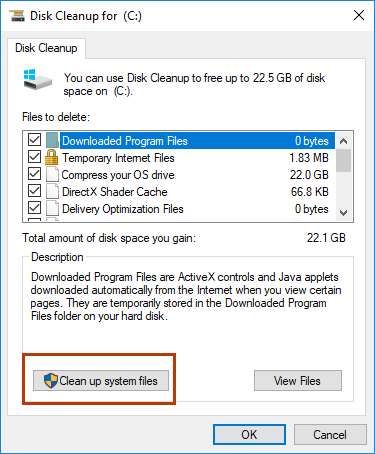
Task: Uncheck the Temporary Internet Files checkbox
Action: point(34,157)
